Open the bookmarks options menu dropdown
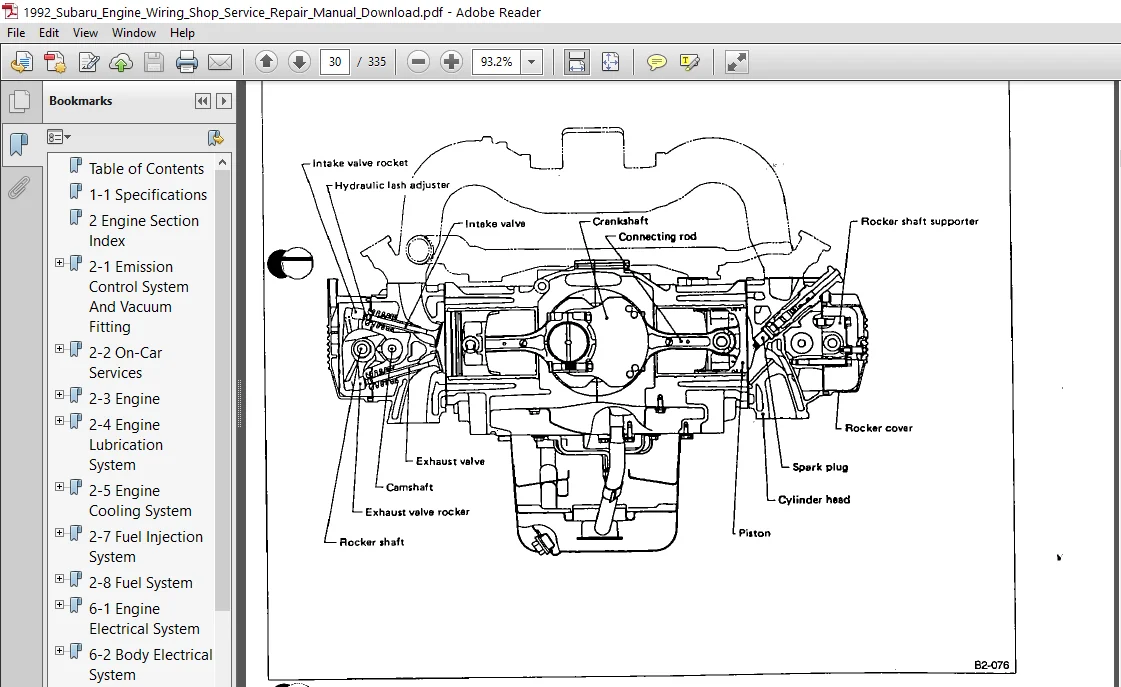This screenshot has height=687, width=1121. 59,137
